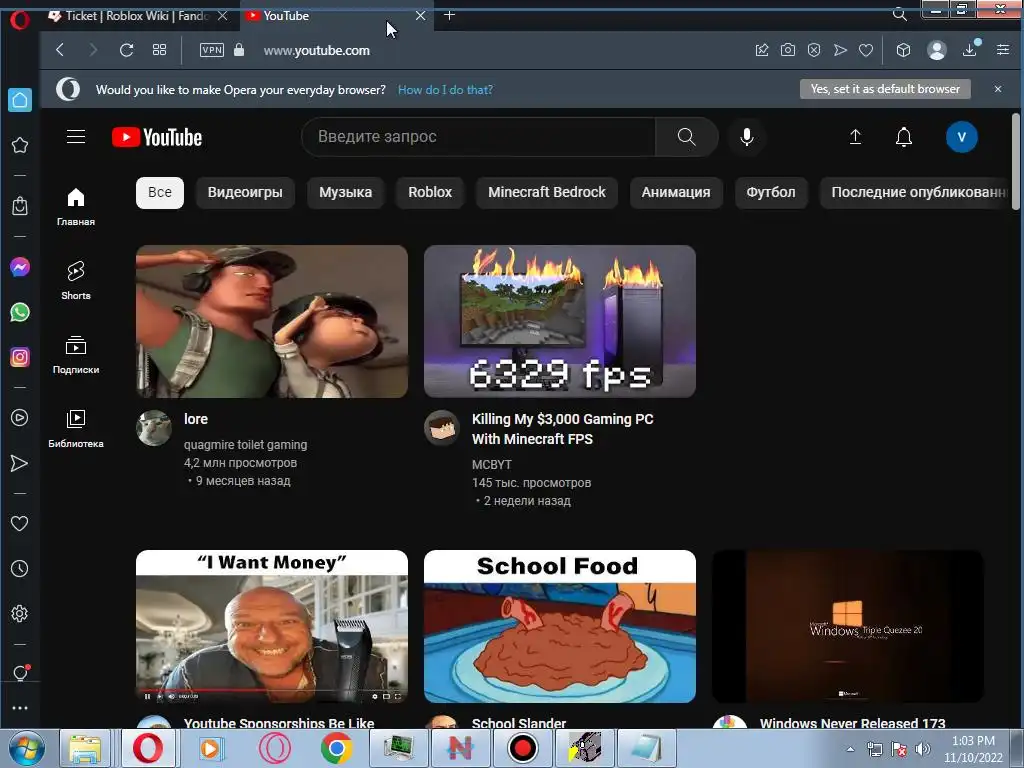Open Opera sidebar history clock icon

pyautogui.click(x=20, y=568)
